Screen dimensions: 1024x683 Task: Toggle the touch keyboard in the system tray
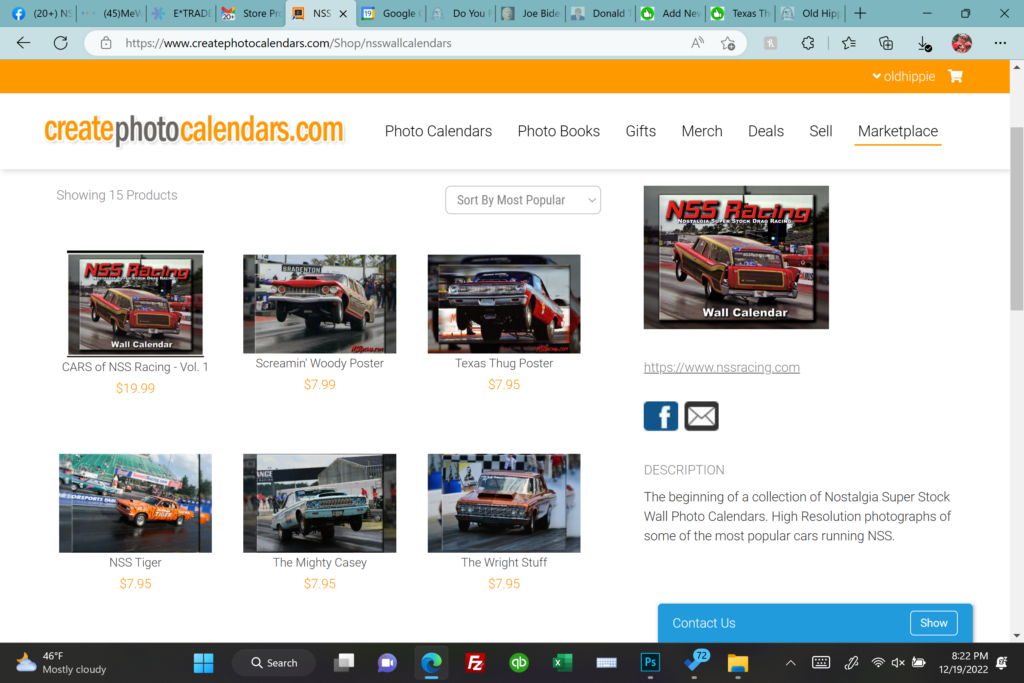tap(820, 662)
